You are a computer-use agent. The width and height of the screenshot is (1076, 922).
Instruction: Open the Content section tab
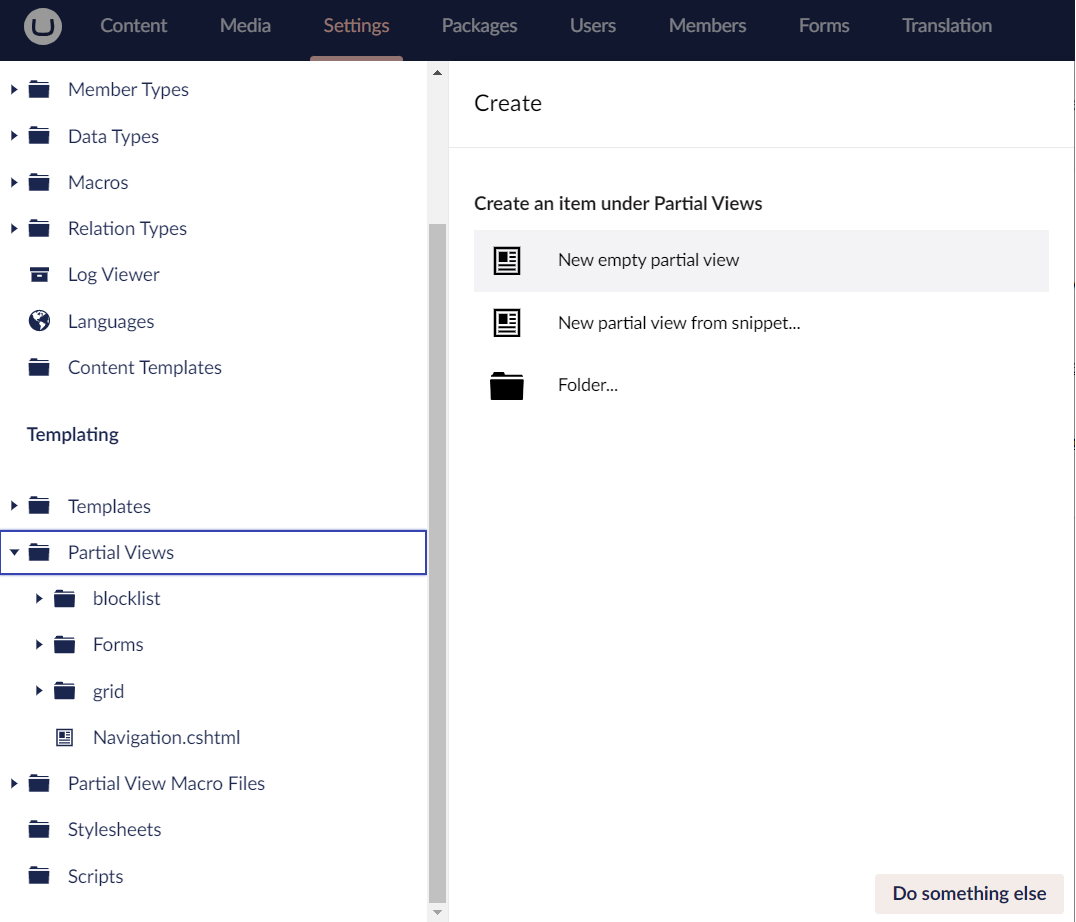click(134, 26)
